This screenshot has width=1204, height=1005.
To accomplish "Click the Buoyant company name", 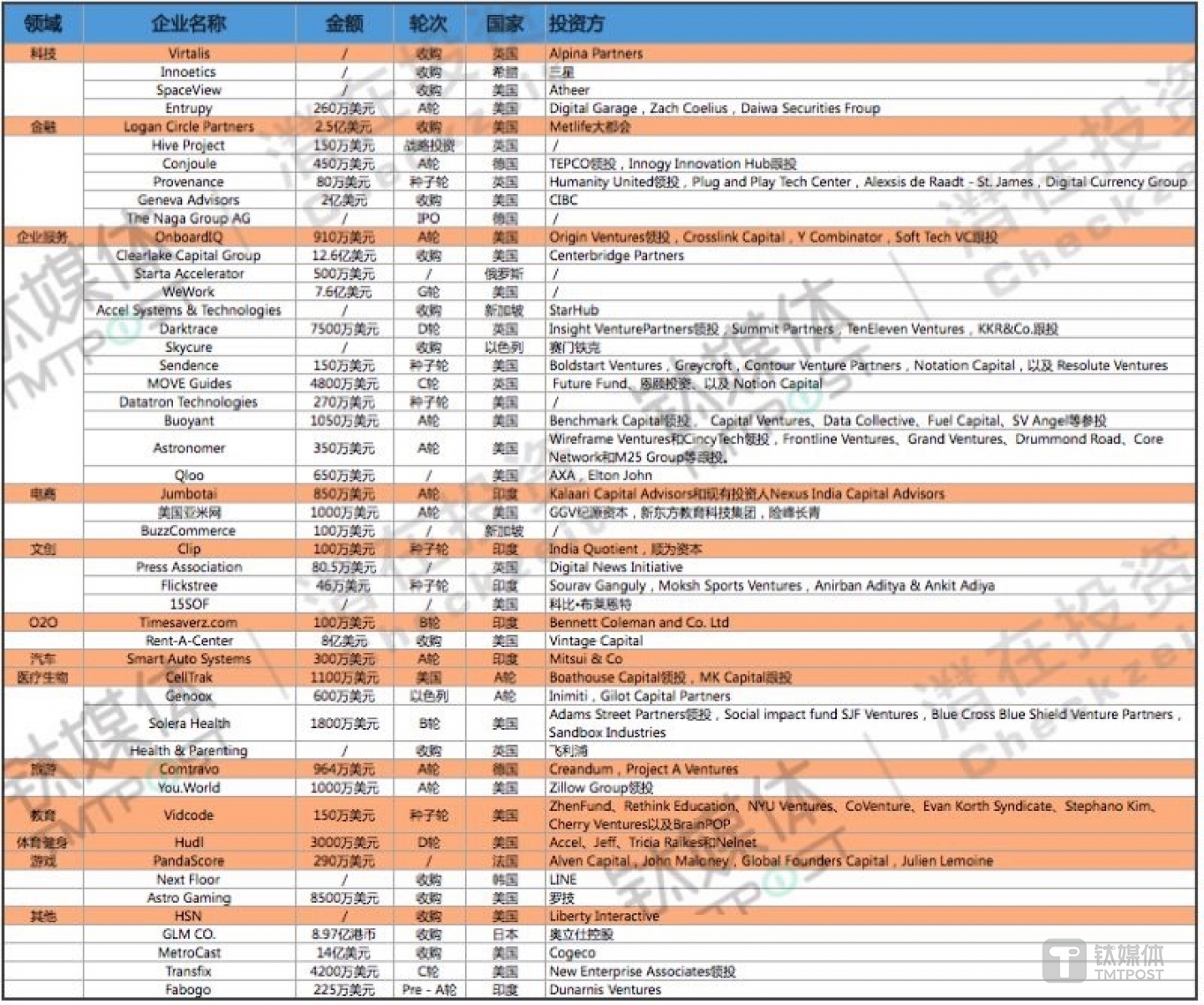I will pos(189,421).
